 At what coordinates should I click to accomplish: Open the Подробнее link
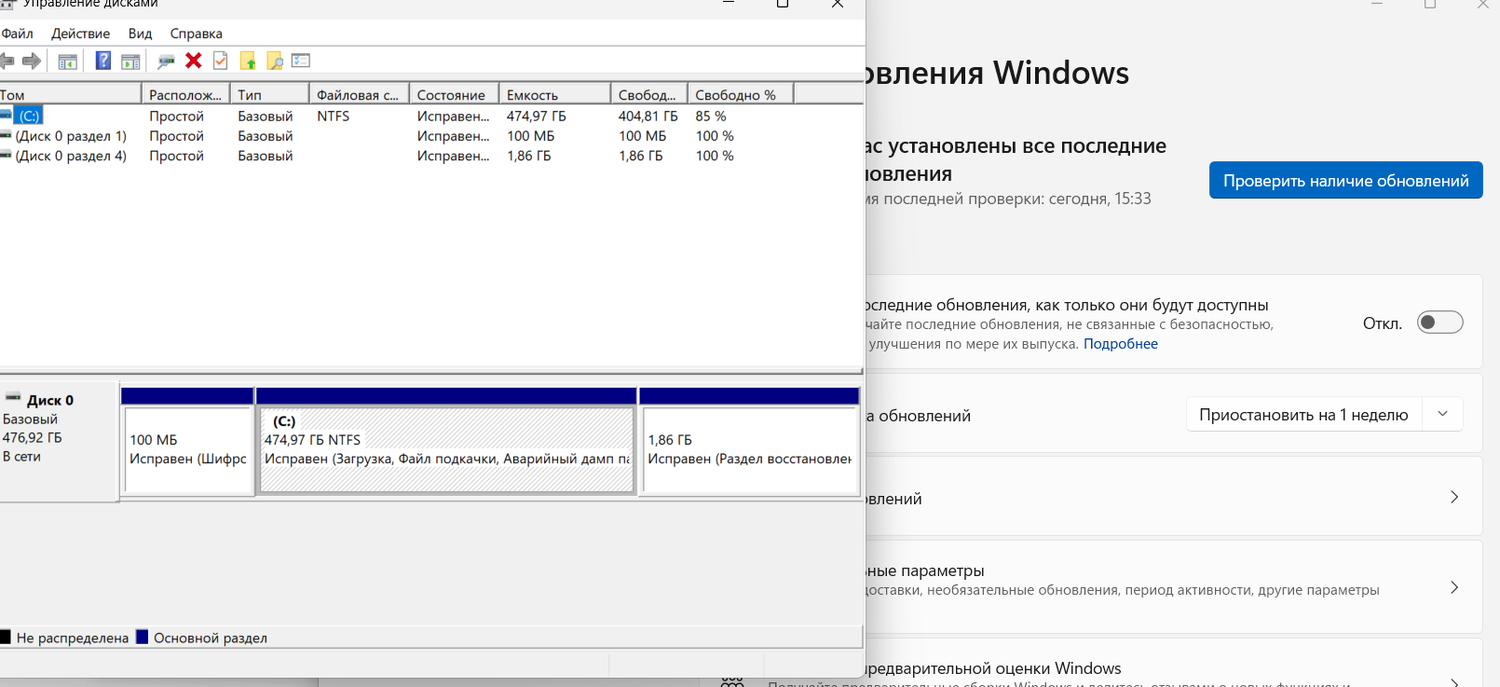(x=1120, y=343)
